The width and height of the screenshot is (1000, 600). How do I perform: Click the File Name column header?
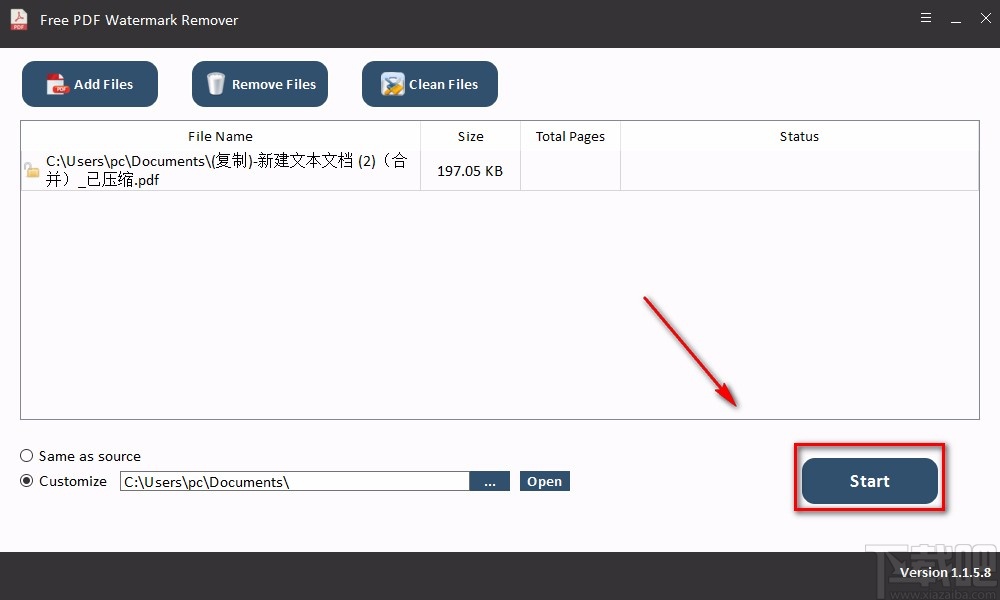[x=220, y=136]
